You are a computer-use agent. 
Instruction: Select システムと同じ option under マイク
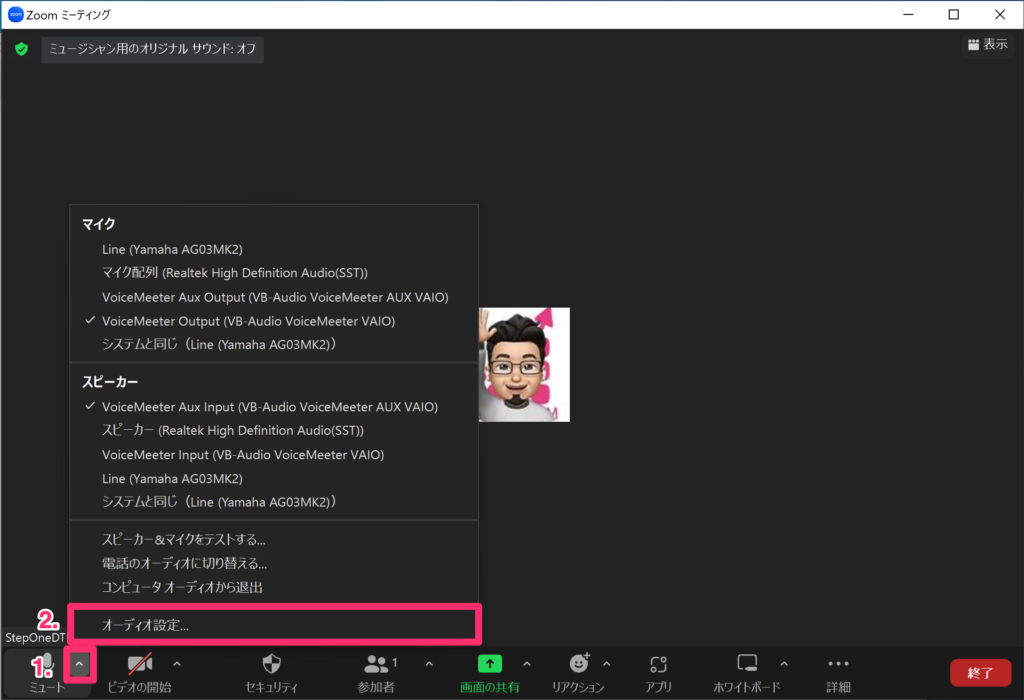pos(274,345)
